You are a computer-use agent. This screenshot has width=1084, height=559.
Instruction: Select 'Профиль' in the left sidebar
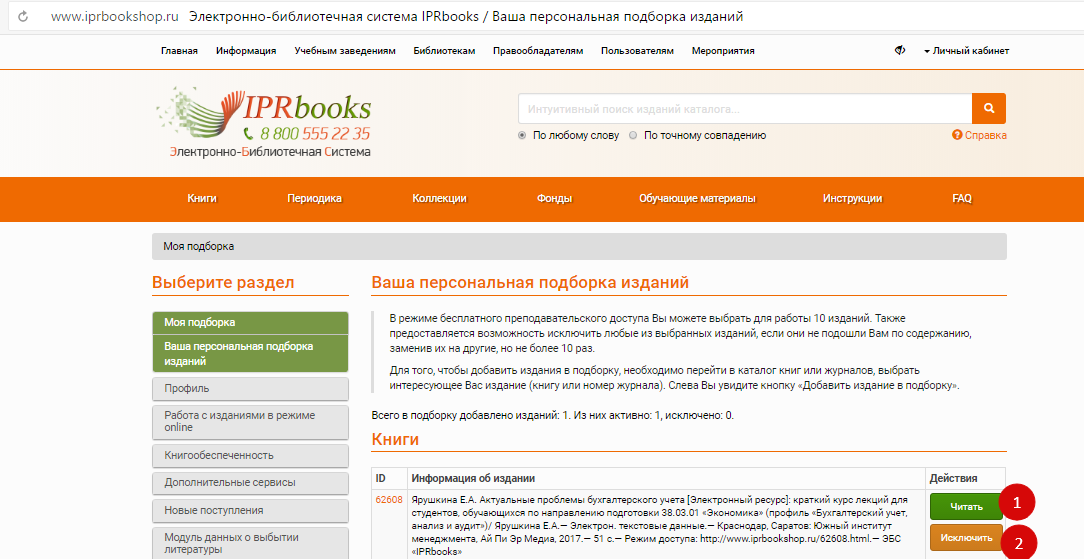250,388
